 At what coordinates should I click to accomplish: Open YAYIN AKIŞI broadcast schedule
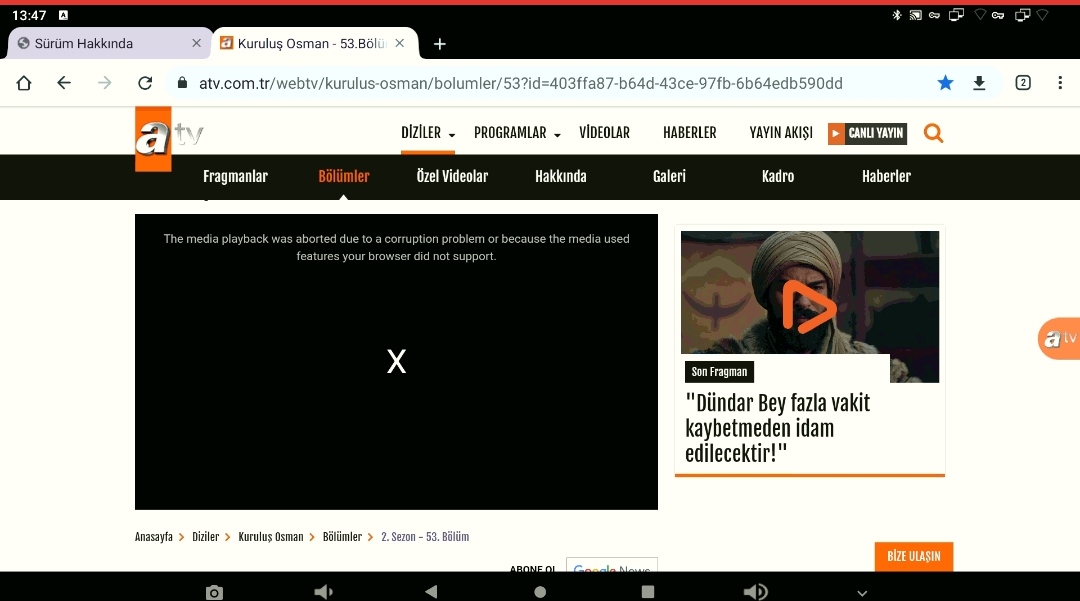pyautogui.click(x=781, y=133)
